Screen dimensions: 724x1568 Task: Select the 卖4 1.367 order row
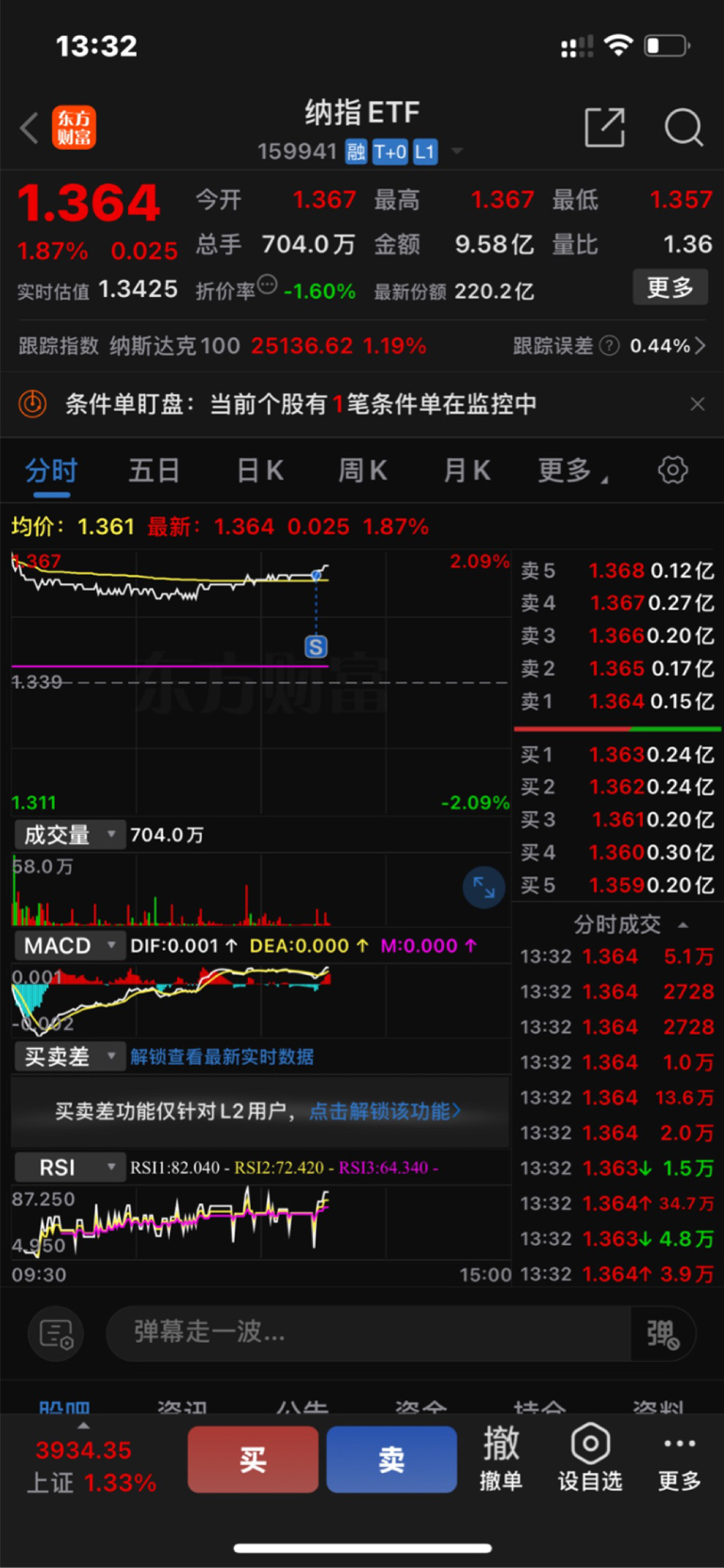coord(617,603)
